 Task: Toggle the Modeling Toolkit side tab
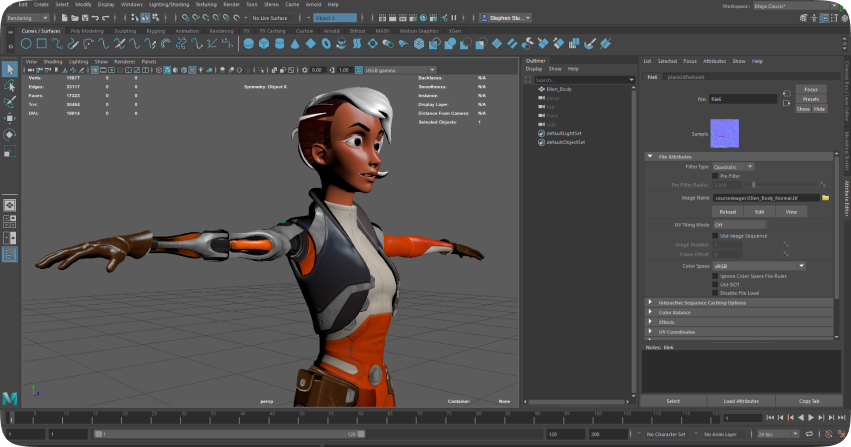coord(847,150)
